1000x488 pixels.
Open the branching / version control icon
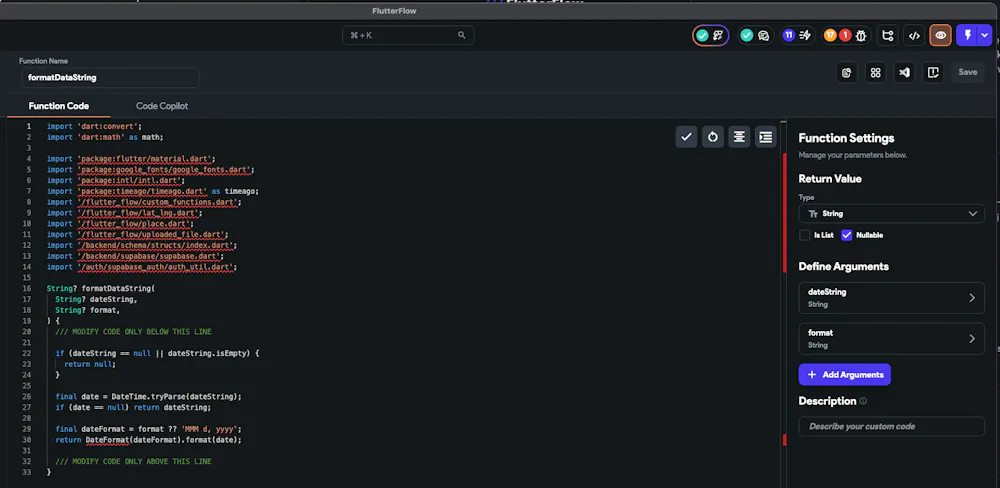(887, 36)
